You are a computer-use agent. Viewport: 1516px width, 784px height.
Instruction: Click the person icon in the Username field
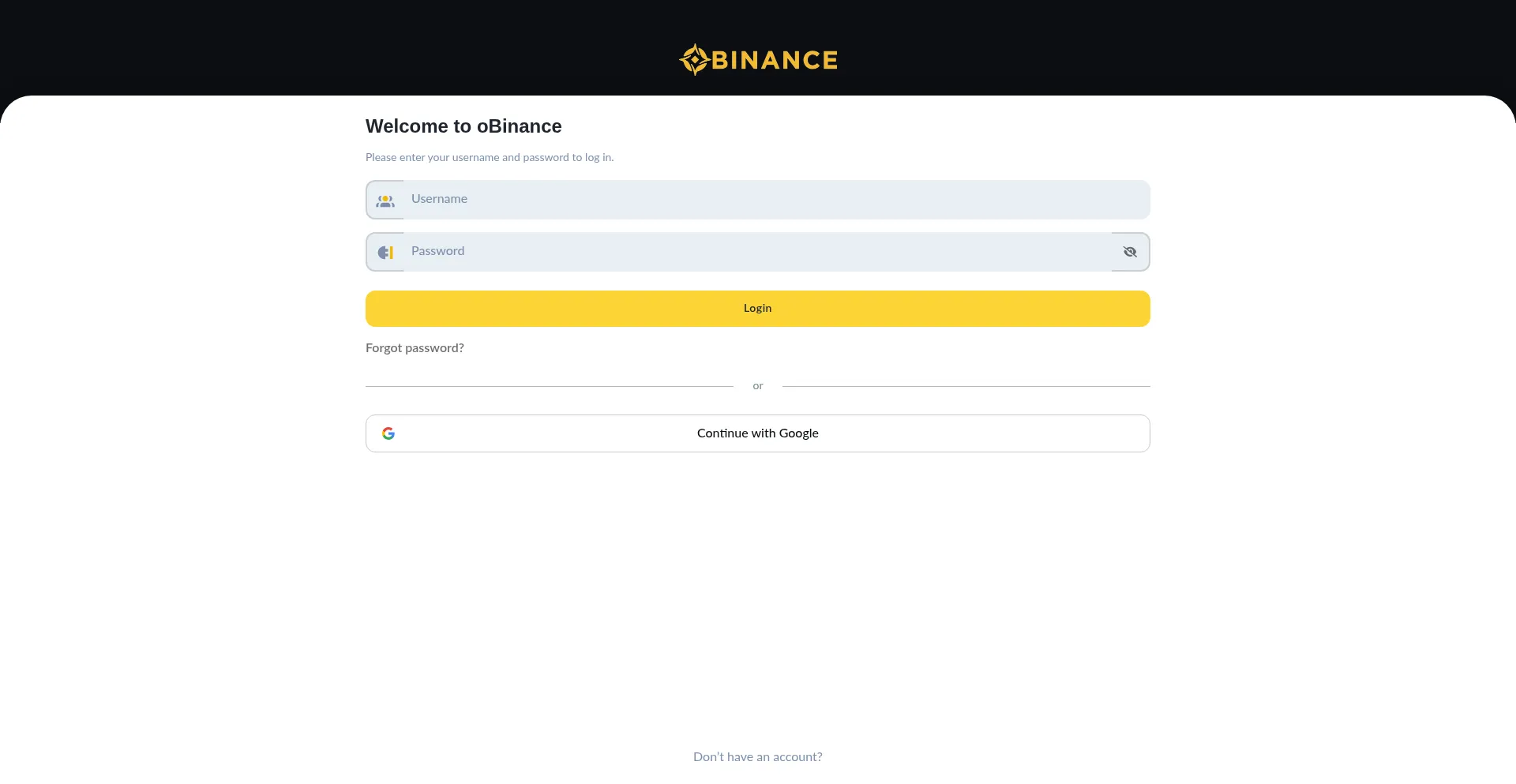[x=385, y=201]
